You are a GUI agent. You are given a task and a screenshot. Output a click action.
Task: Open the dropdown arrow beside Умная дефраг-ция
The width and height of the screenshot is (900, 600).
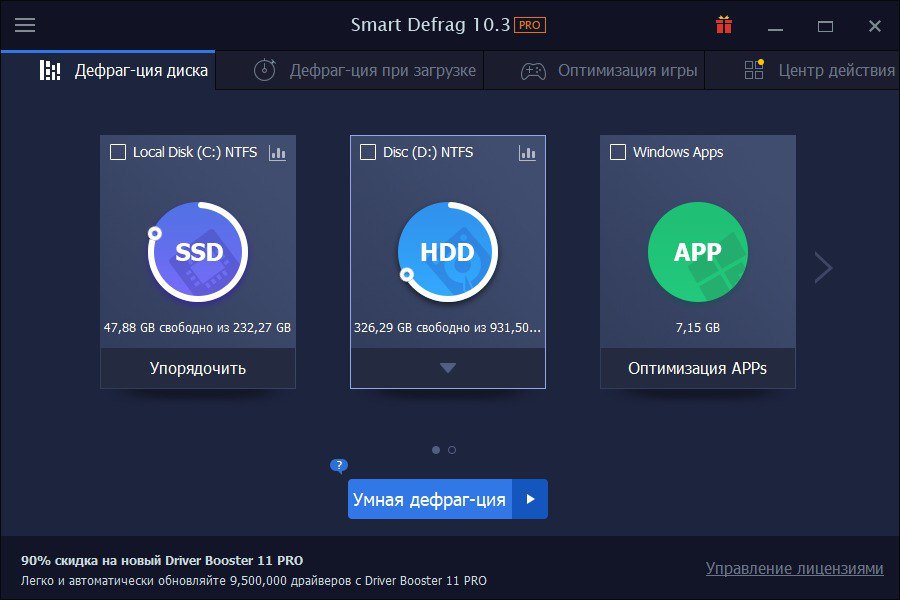click(530, 499)
